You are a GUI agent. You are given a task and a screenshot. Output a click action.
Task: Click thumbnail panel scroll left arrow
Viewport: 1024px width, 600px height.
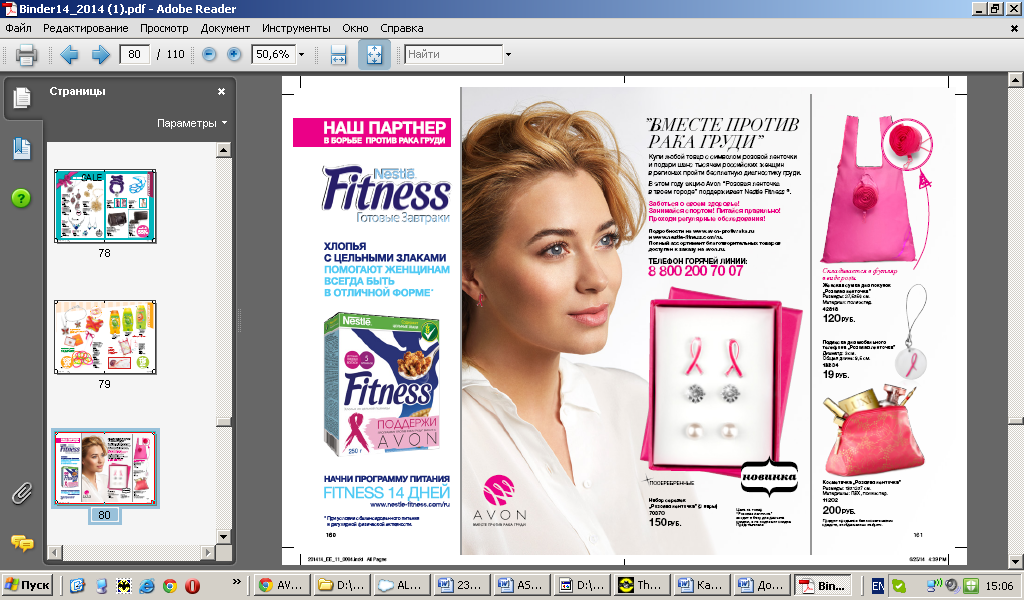[55, 552]
